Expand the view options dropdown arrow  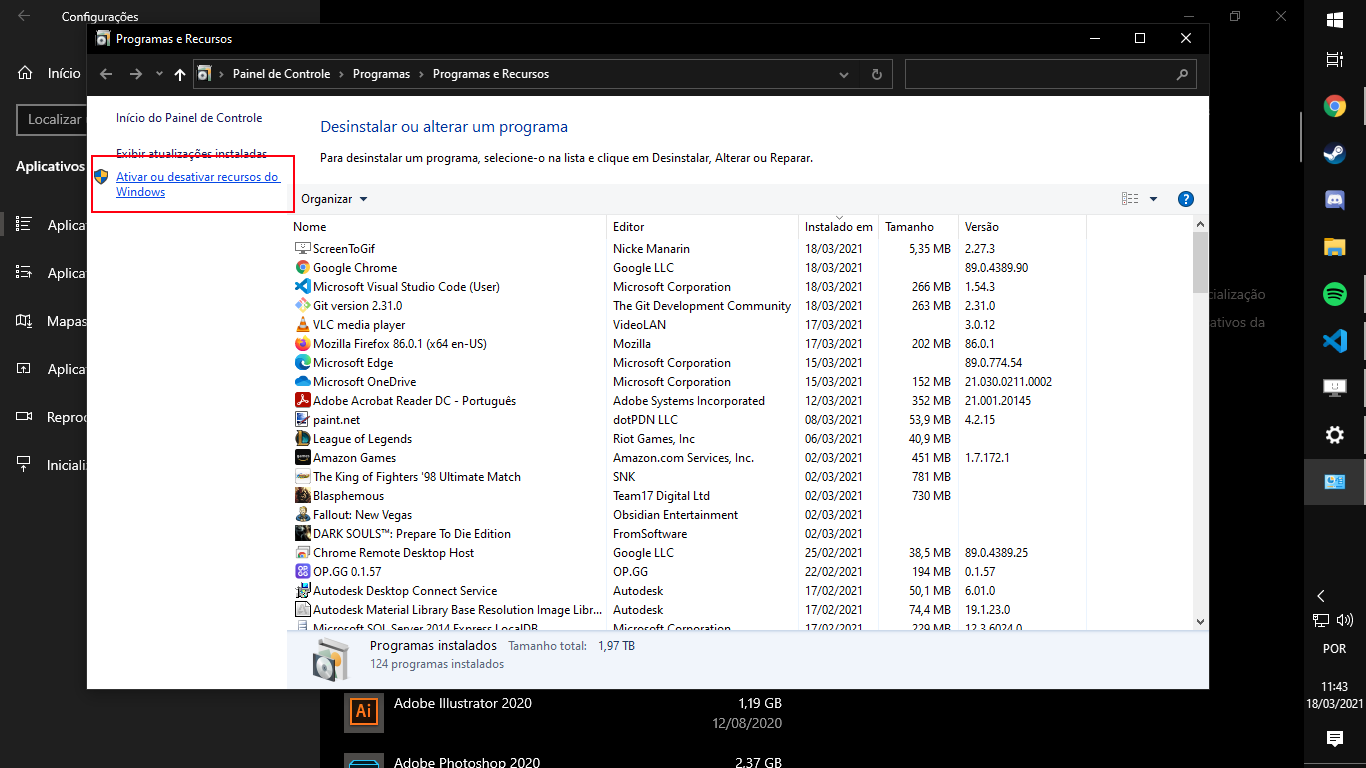click(x=1153, y=199)
